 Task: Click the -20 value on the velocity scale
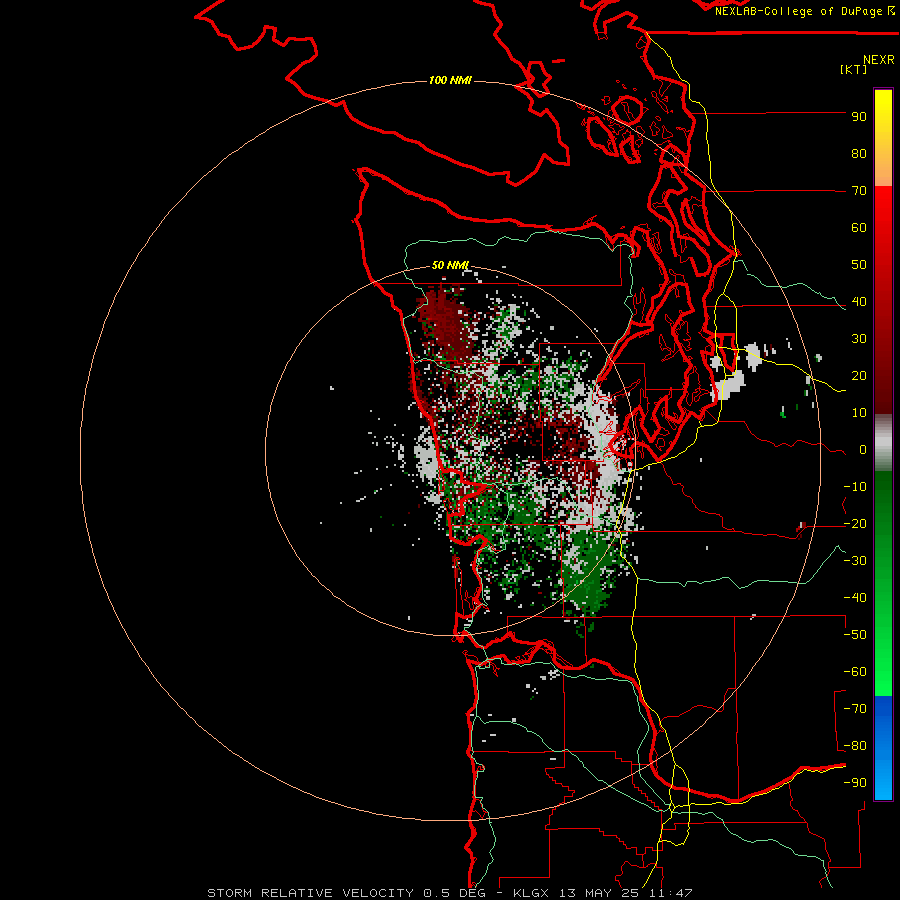click(x=855, y=524)
